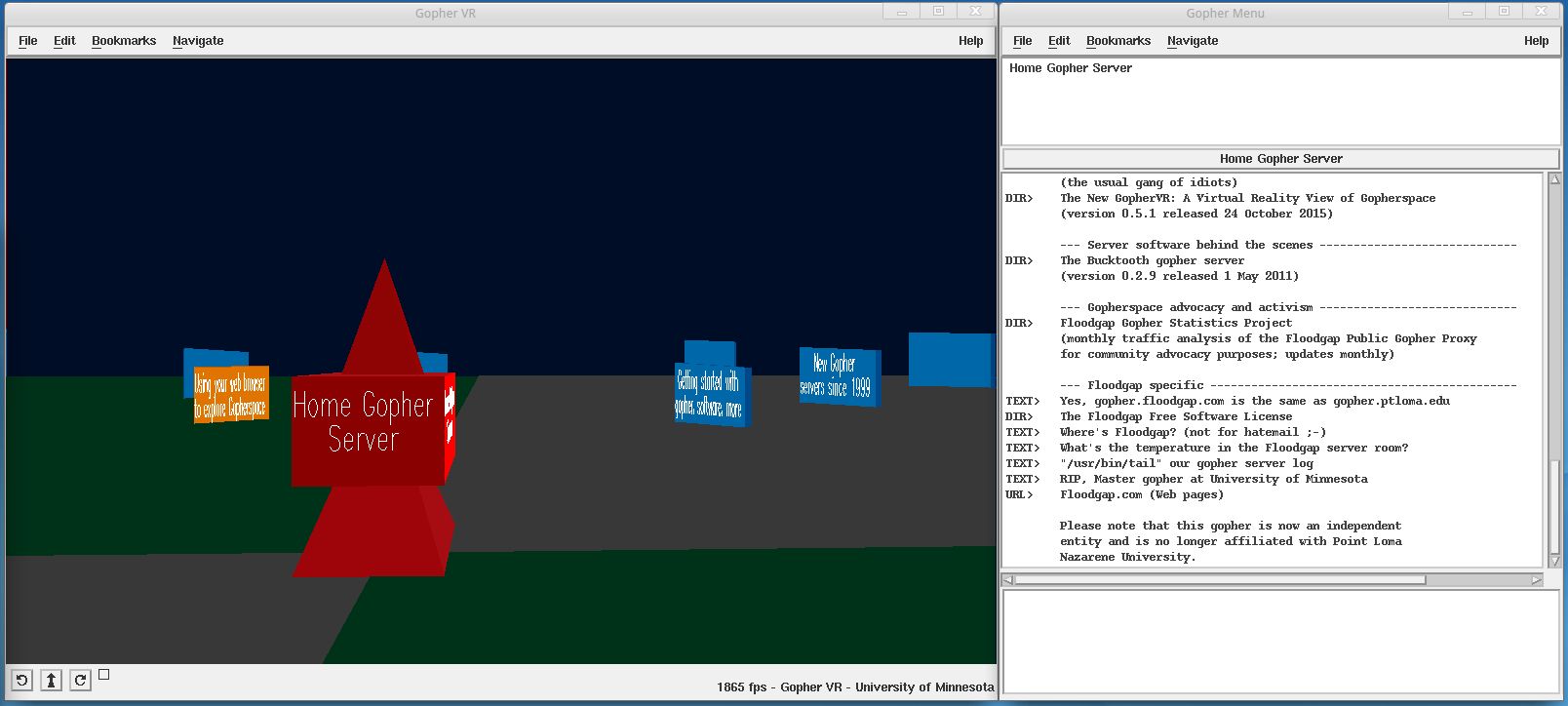Minimize the Gopher Menu window
The image size is (1568, 706).
click(1468, 12)
